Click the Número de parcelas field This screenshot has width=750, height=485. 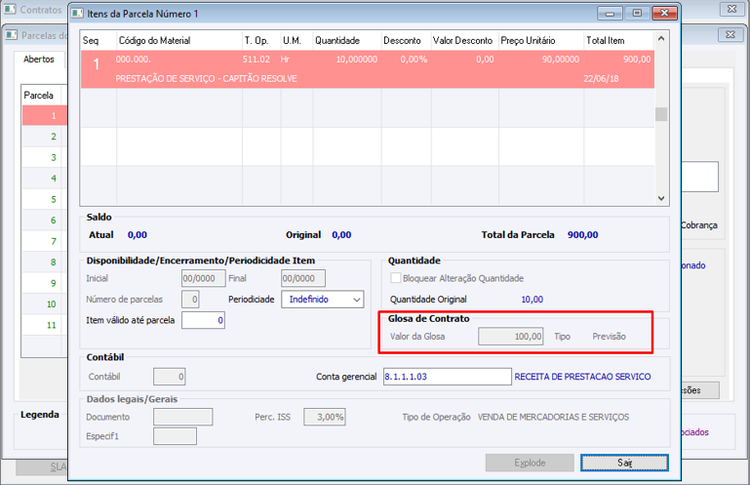coord(190,299)
